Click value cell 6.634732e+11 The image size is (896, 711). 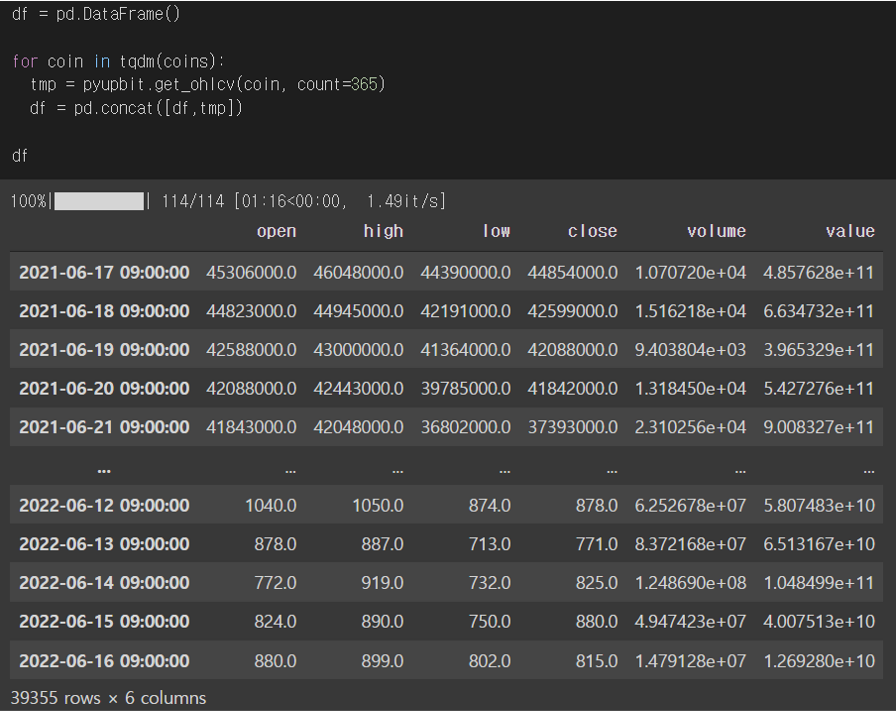pyautogui.click(x=819, y=311)
